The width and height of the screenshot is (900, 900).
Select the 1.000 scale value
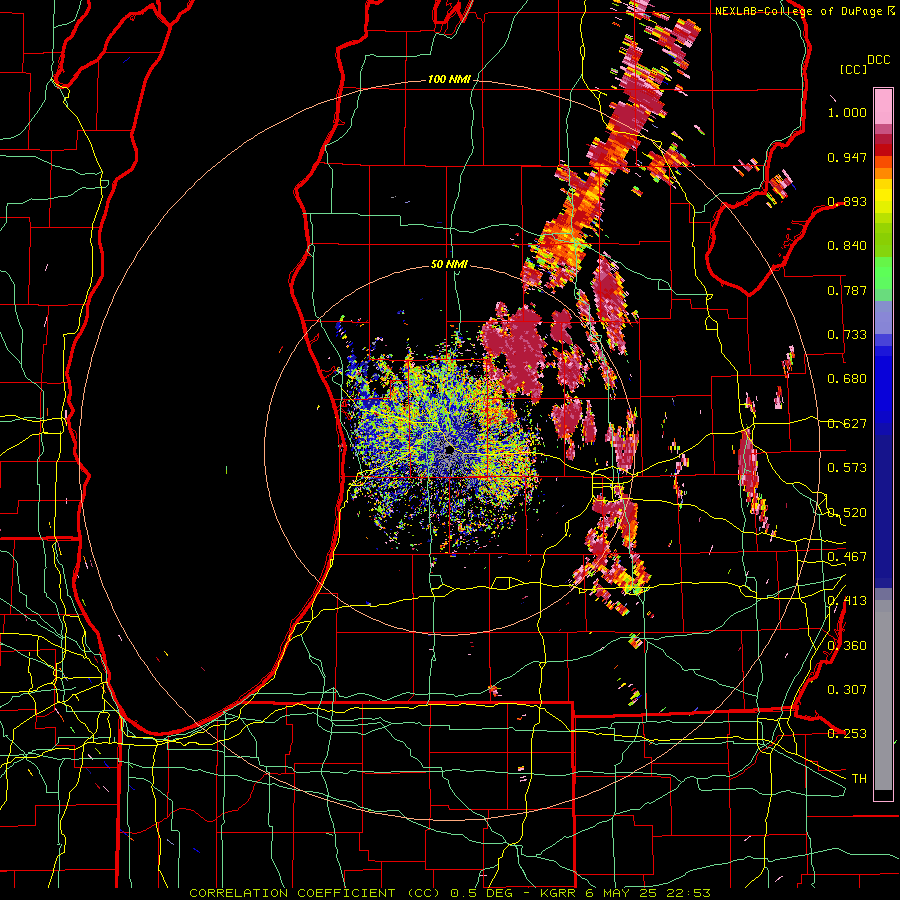pos(847,112)
